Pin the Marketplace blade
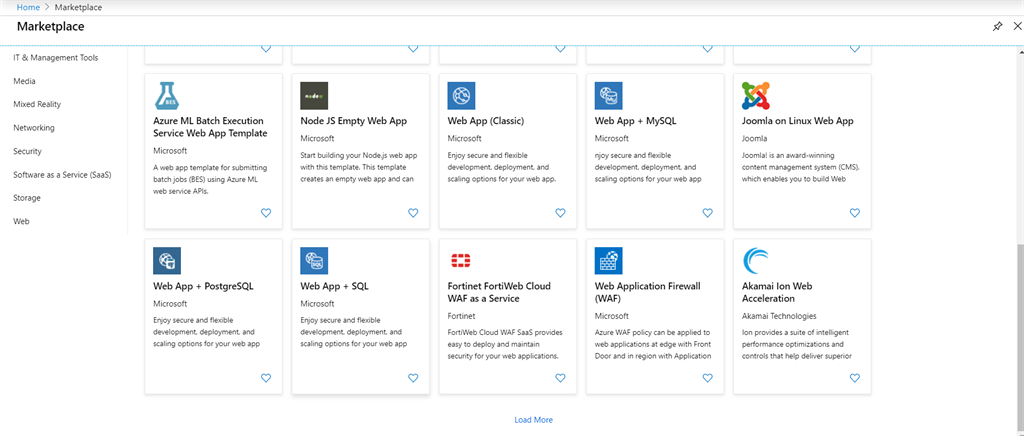 (x=997, y=26)
